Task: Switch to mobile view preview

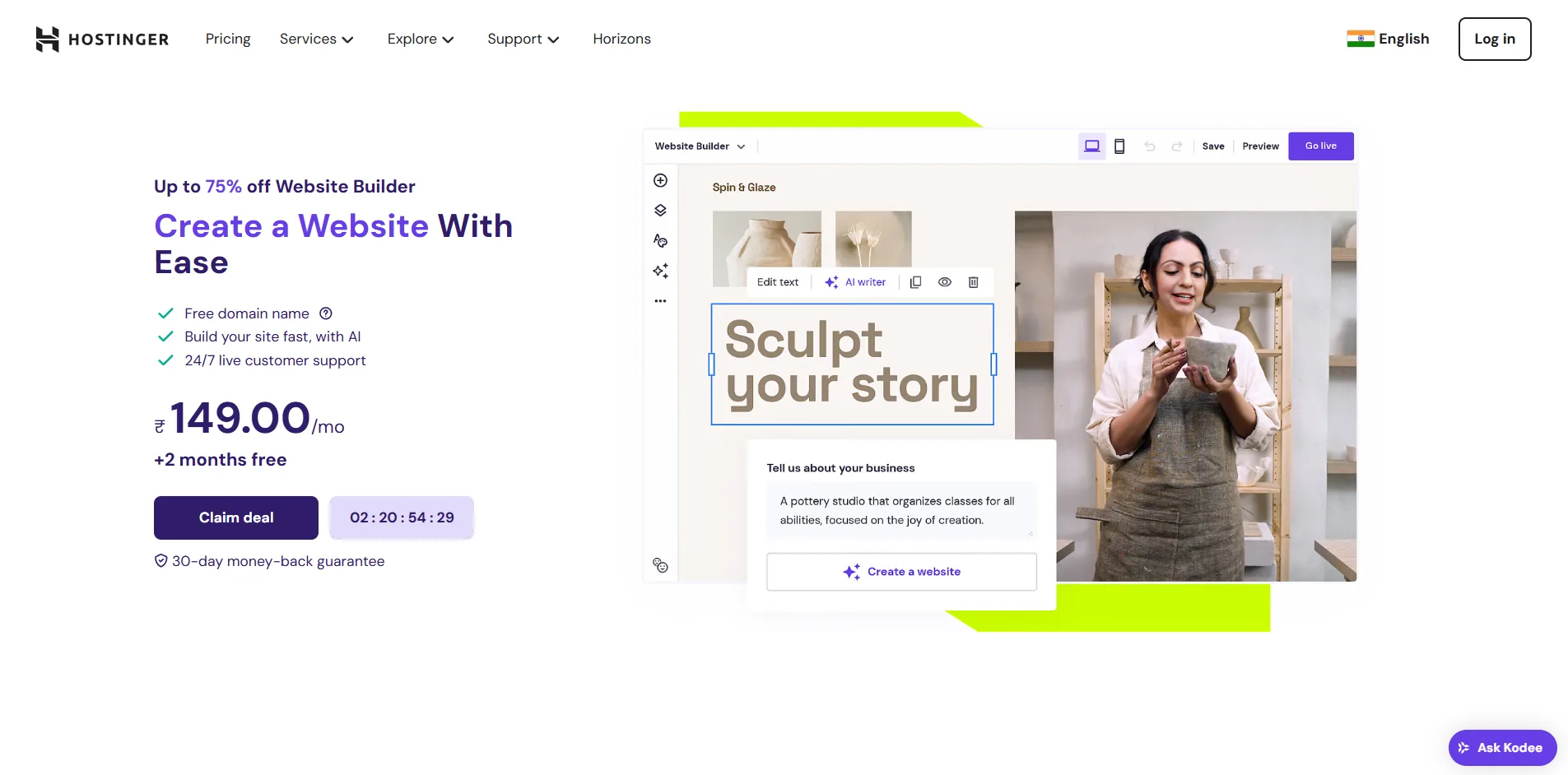Action: click(1119, 146)
